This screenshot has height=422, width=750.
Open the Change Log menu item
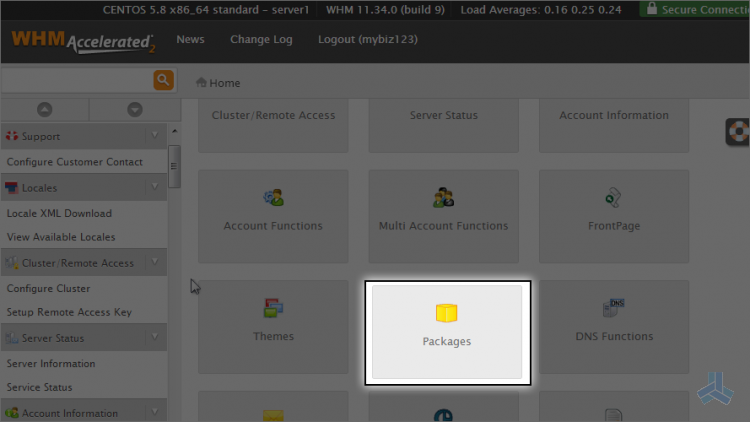pyautogui.click(x=261, y=39)
